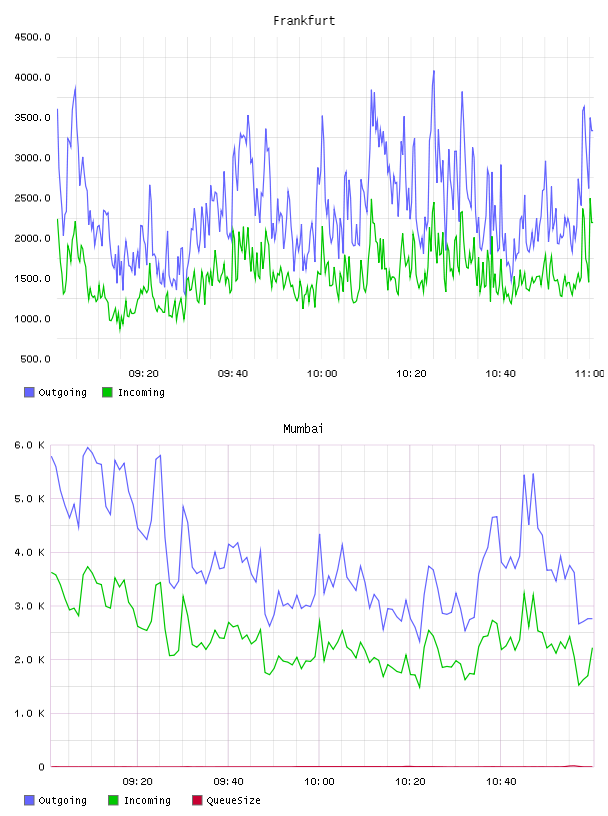
Task: Click the 09:20 time label on Frankfurt
Action: (144, 374)
